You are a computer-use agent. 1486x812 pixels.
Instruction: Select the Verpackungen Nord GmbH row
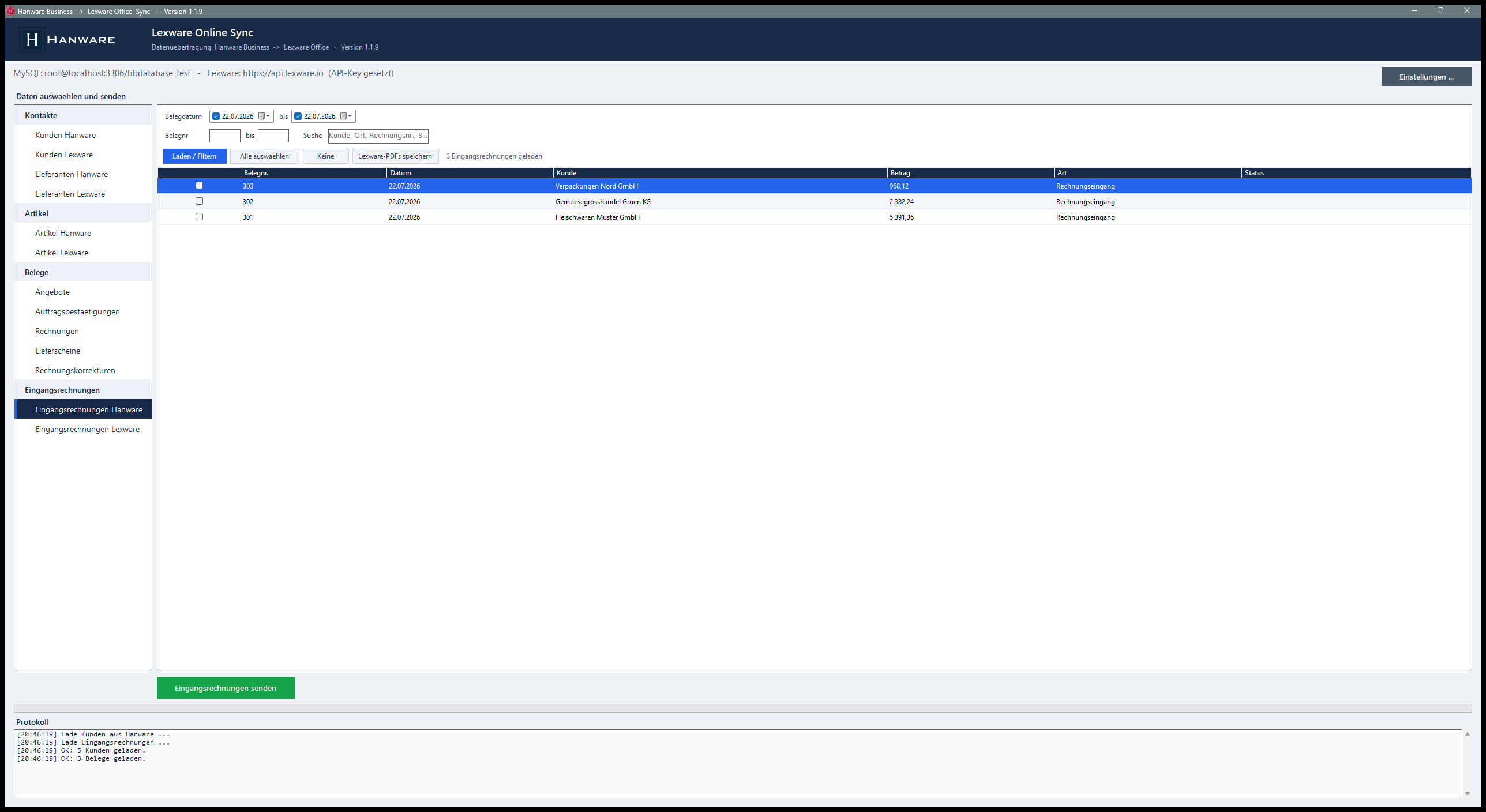pos(815,186)
